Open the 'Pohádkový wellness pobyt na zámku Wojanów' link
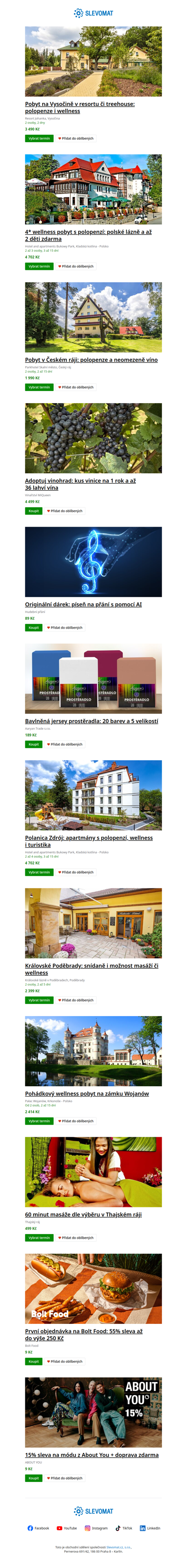Viewport: 187px width, 1568px height. click(x=87, y=1094)
